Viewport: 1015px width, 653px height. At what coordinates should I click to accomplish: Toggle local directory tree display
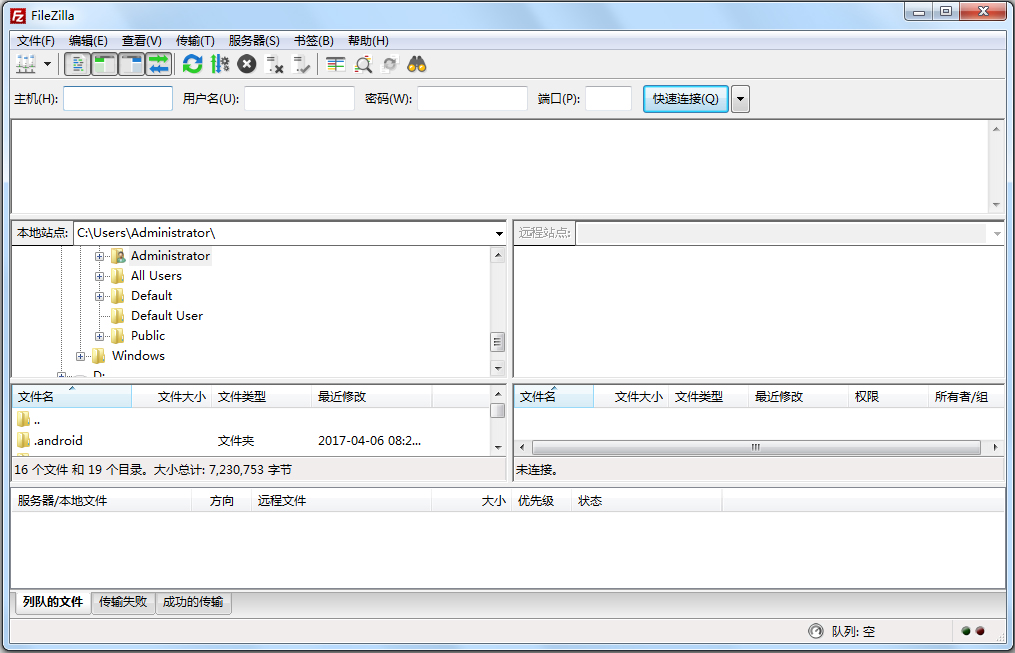[x=104, y=64]
